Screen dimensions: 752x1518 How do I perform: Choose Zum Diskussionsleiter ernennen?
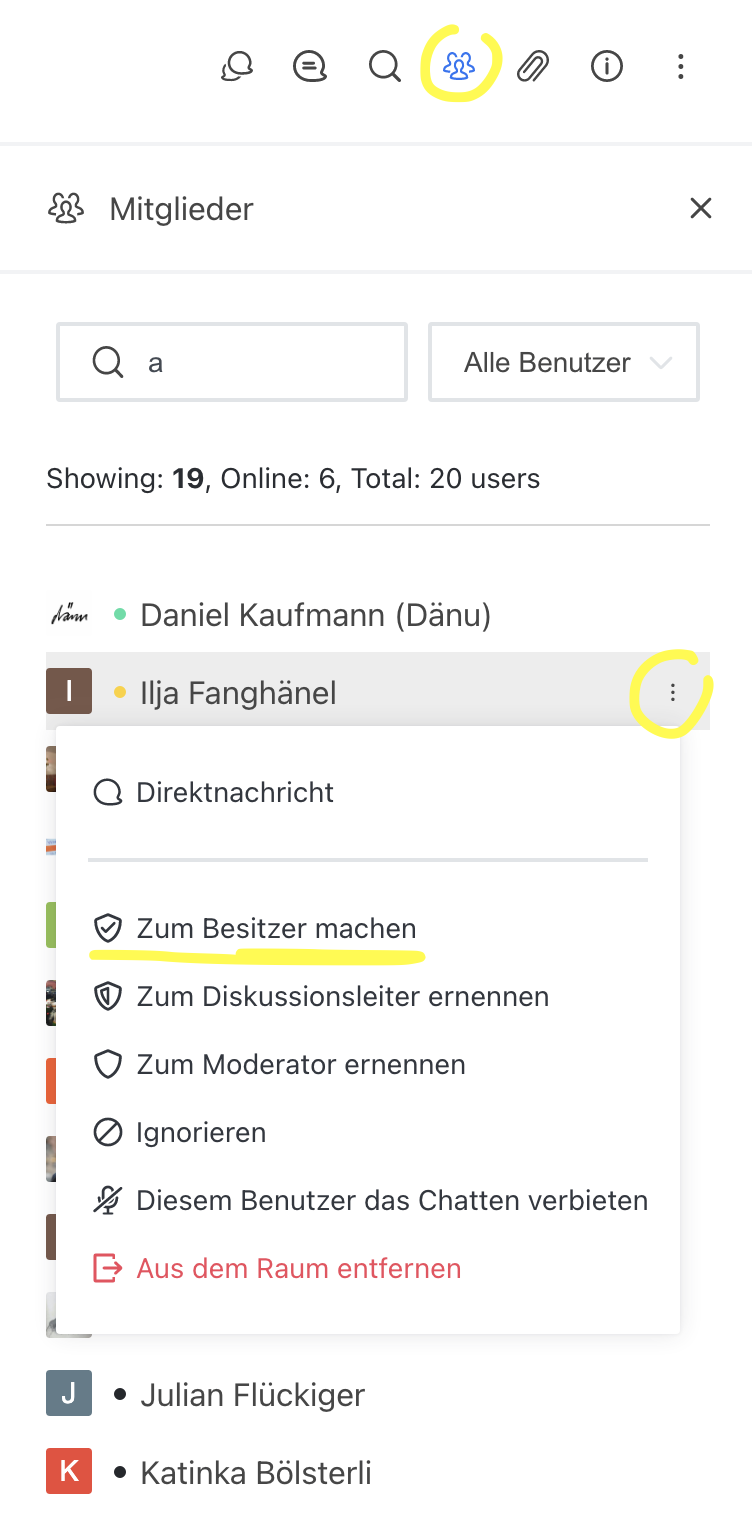[x=342, y=997]
